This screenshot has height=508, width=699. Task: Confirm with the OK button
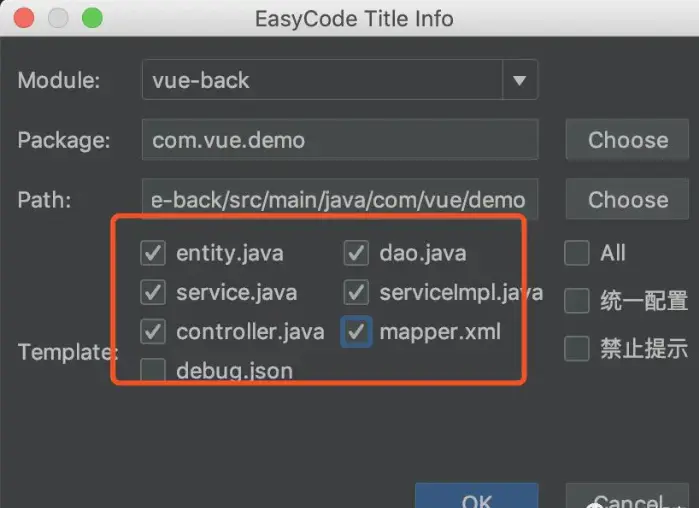click(x=477, y=496)
